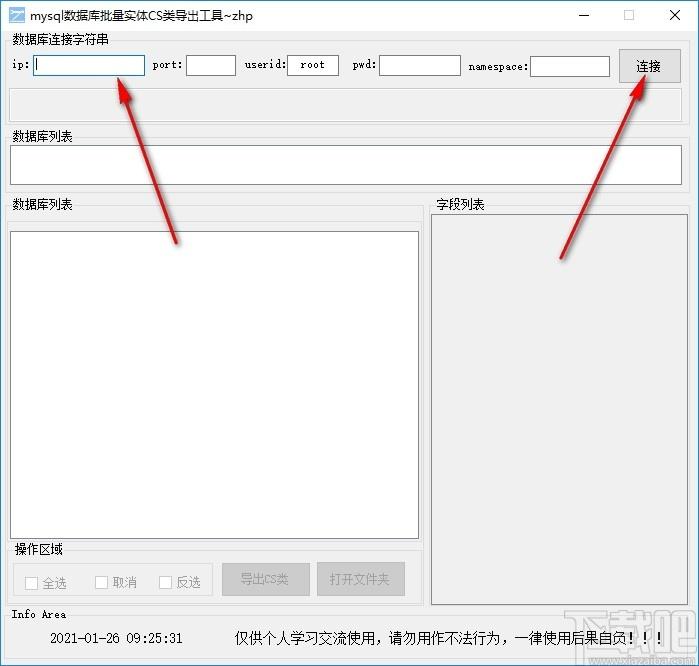
Task: Click the 字段列表 field list panel
Action: tap(559, 409)
